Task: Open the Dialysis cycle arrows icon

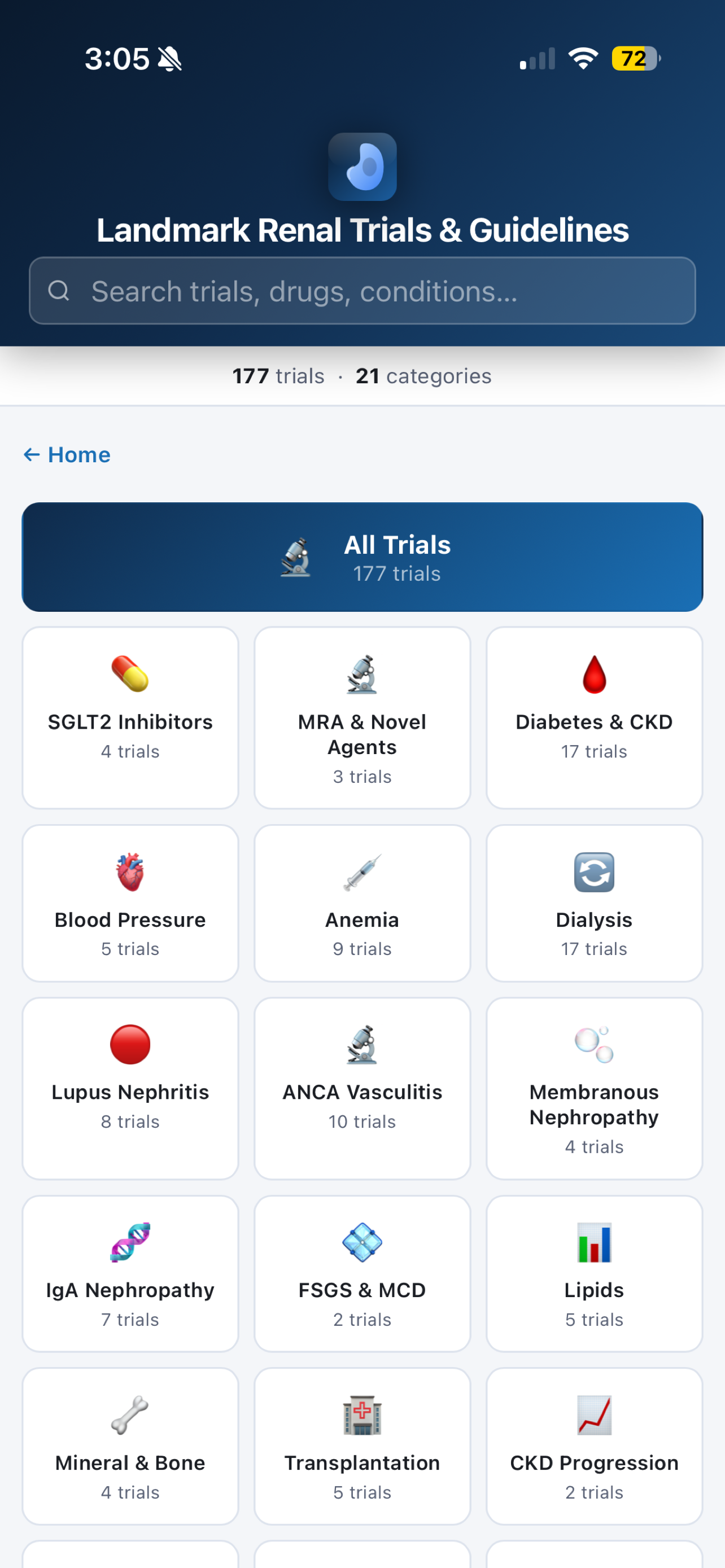Action: point(594,871)
